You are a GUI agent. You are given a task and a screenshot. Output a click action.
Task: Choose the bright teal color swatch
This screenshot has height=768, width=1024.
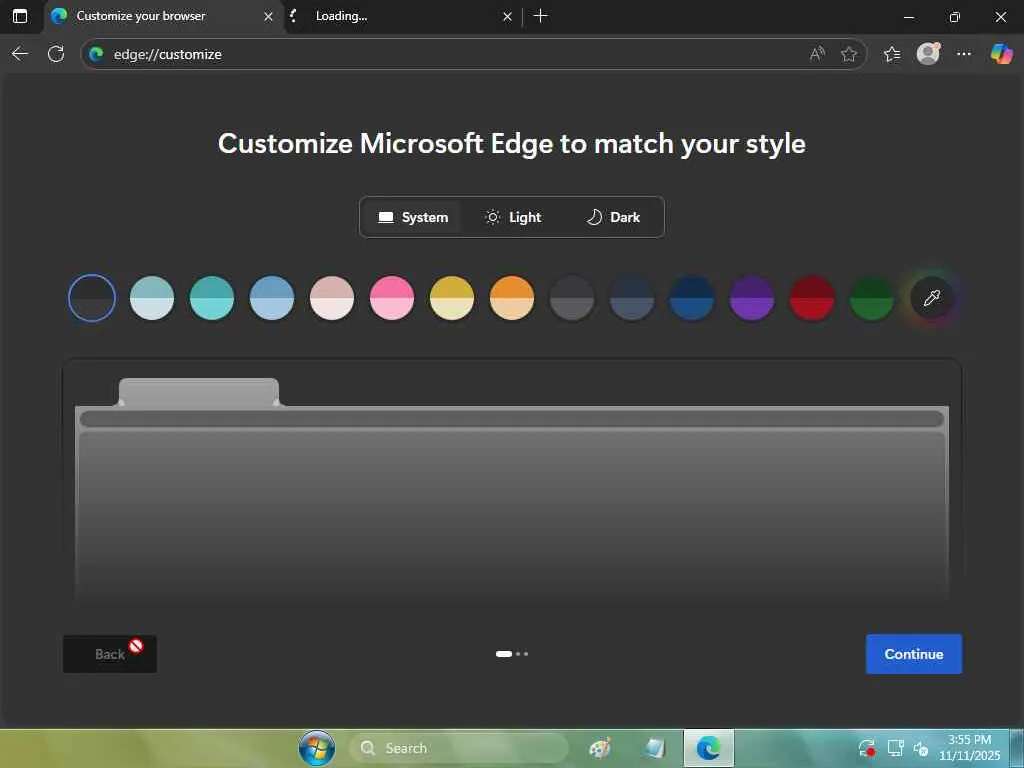pyautogui.click(x=212, y=298)
